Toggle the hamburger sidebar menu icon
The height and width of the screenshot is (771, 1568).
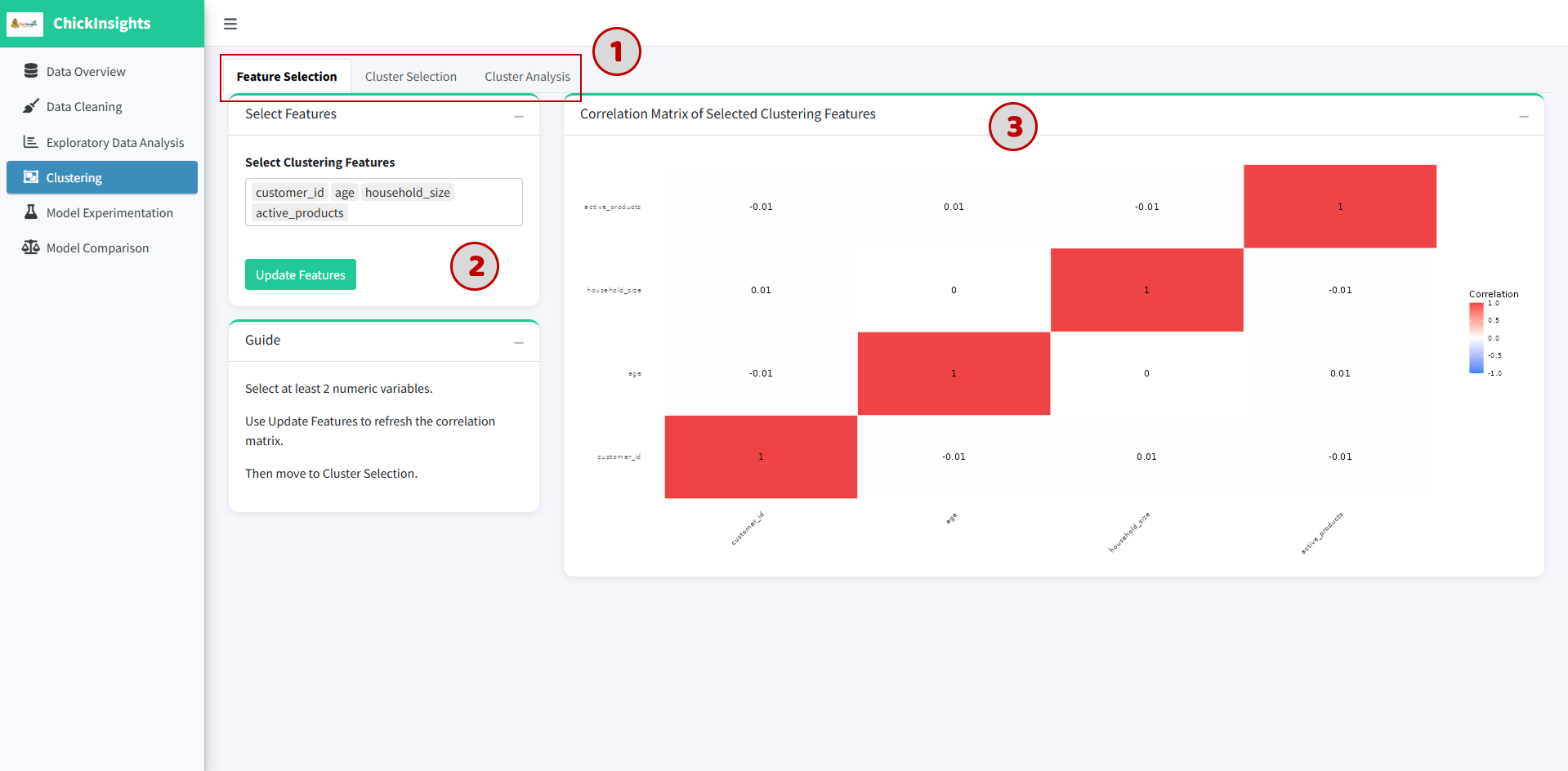[x=230, y=24]
